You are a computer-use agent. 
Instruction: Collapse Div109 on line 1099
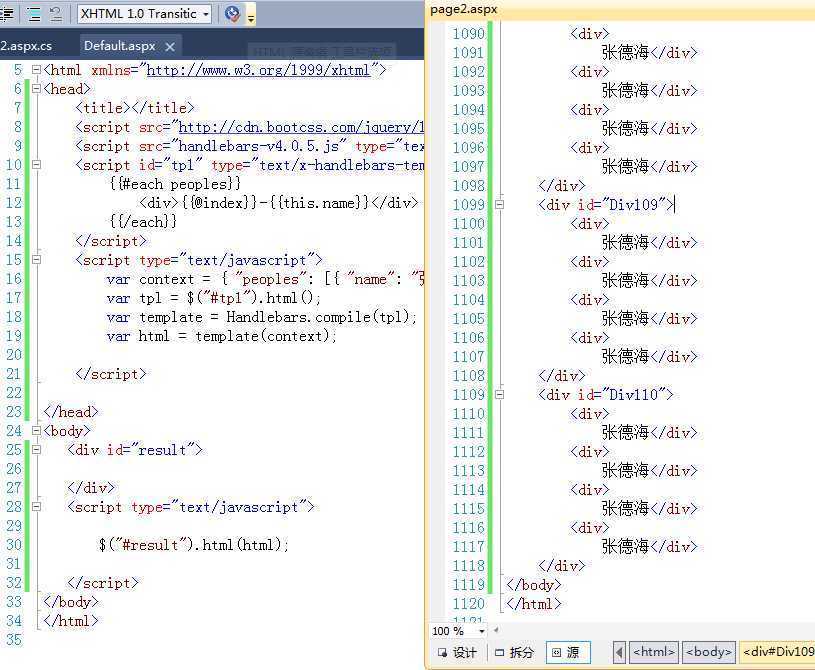coord(499,204)
